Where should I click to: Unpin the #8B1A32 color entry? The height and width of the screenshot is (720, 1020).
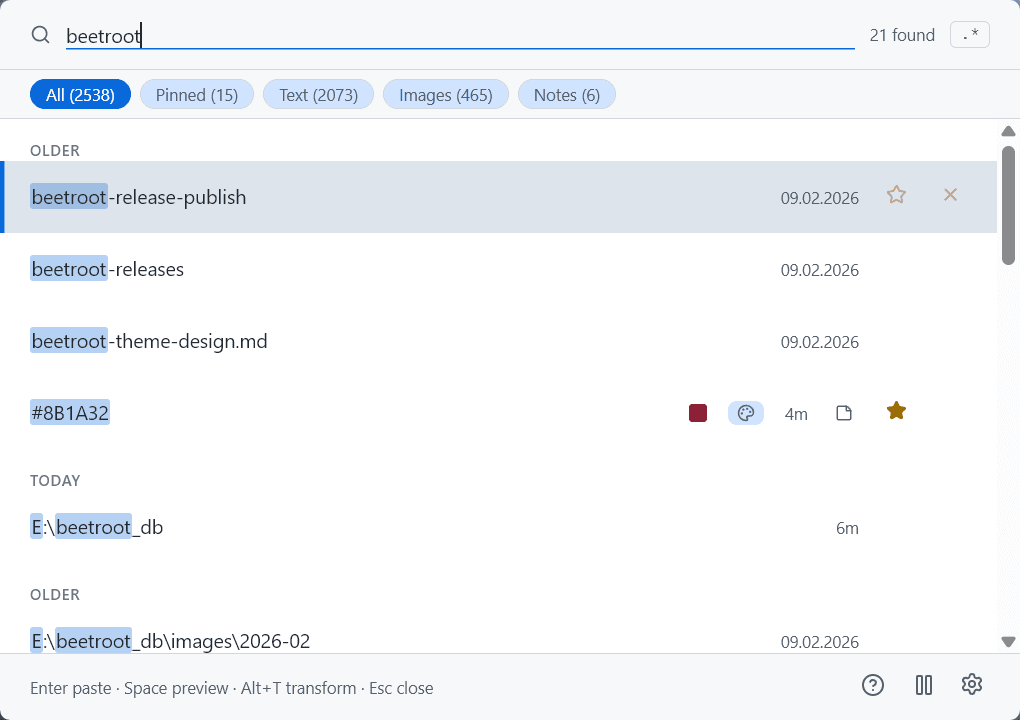coord(896,411)
